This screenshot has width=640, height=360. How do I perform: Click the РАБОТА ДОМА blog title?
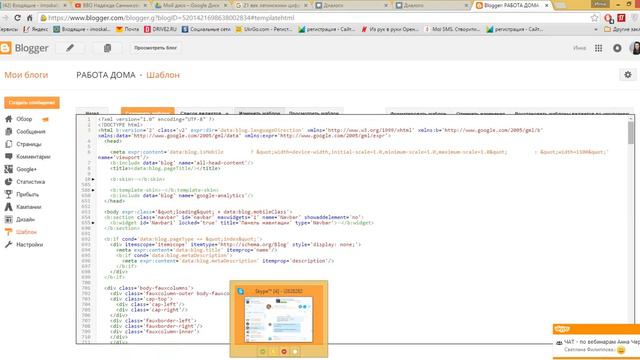pos(106,75)
